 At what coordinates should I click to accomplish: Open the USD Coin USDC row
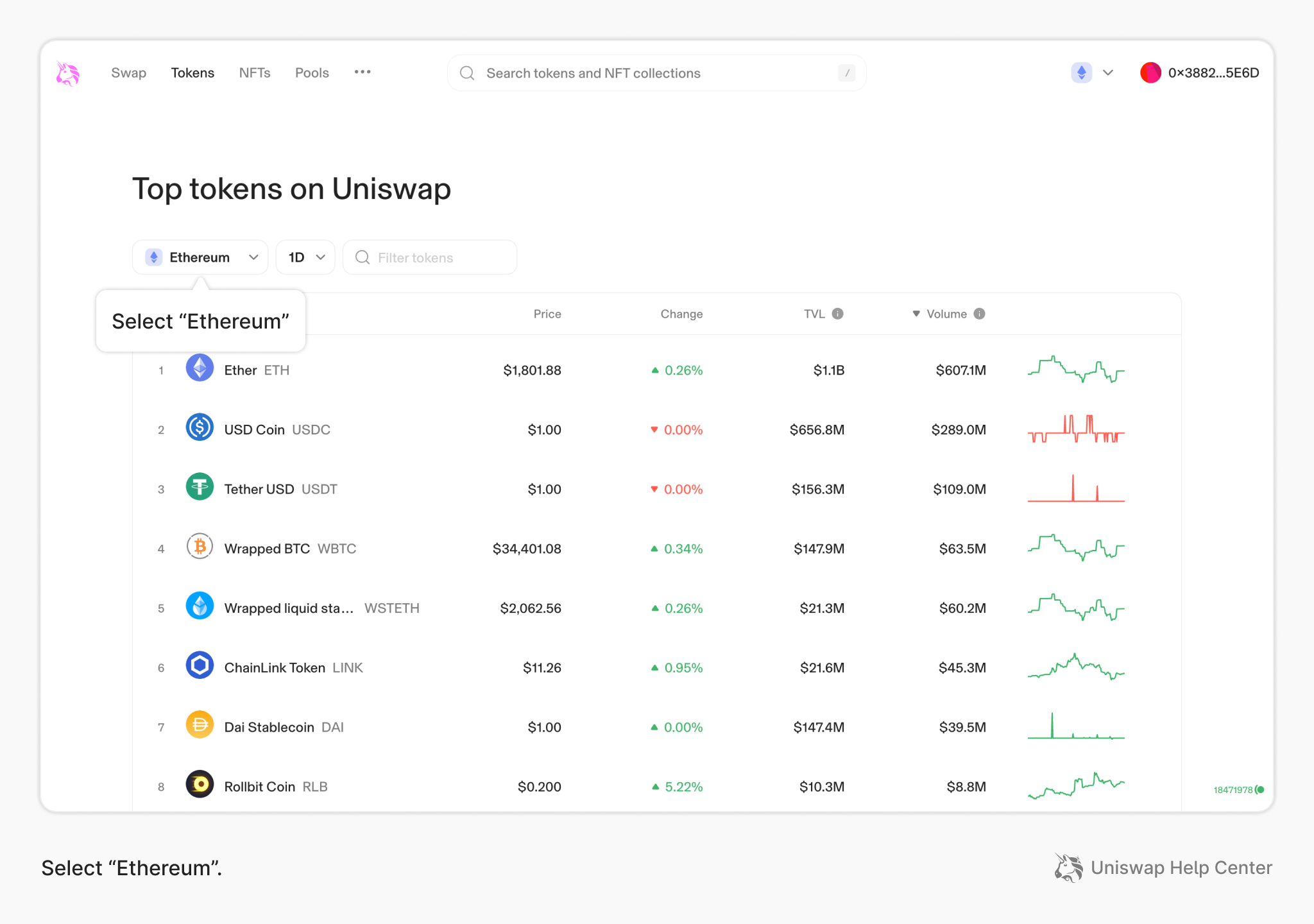(x=657, y=430)
